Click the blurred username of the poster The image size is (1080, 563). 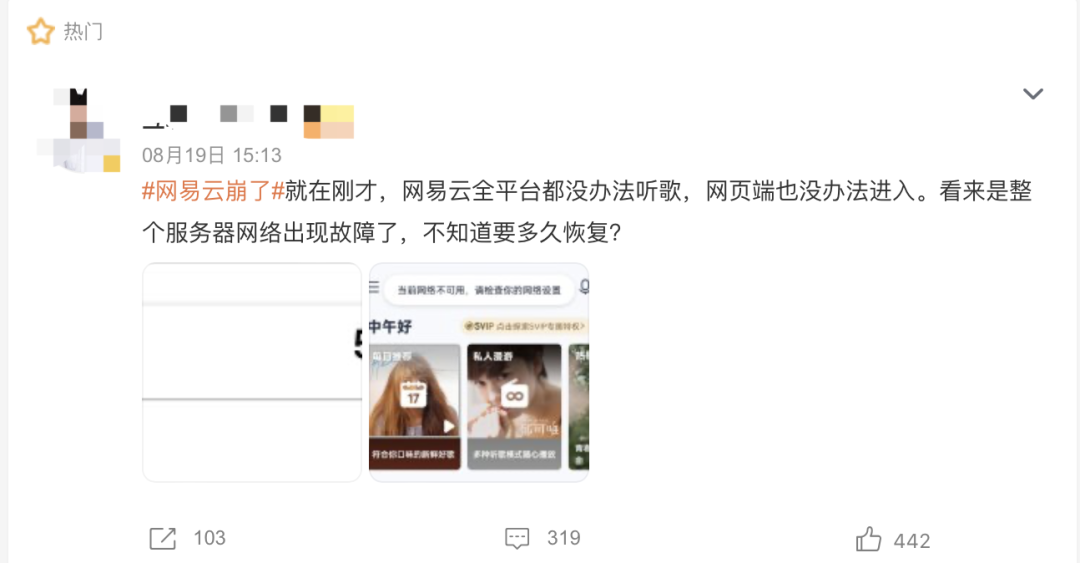click(x=248, y=121)
